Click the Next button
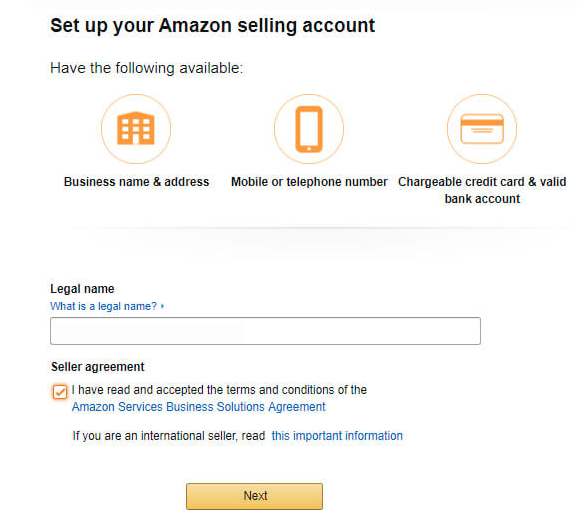 tap(254, 496)
